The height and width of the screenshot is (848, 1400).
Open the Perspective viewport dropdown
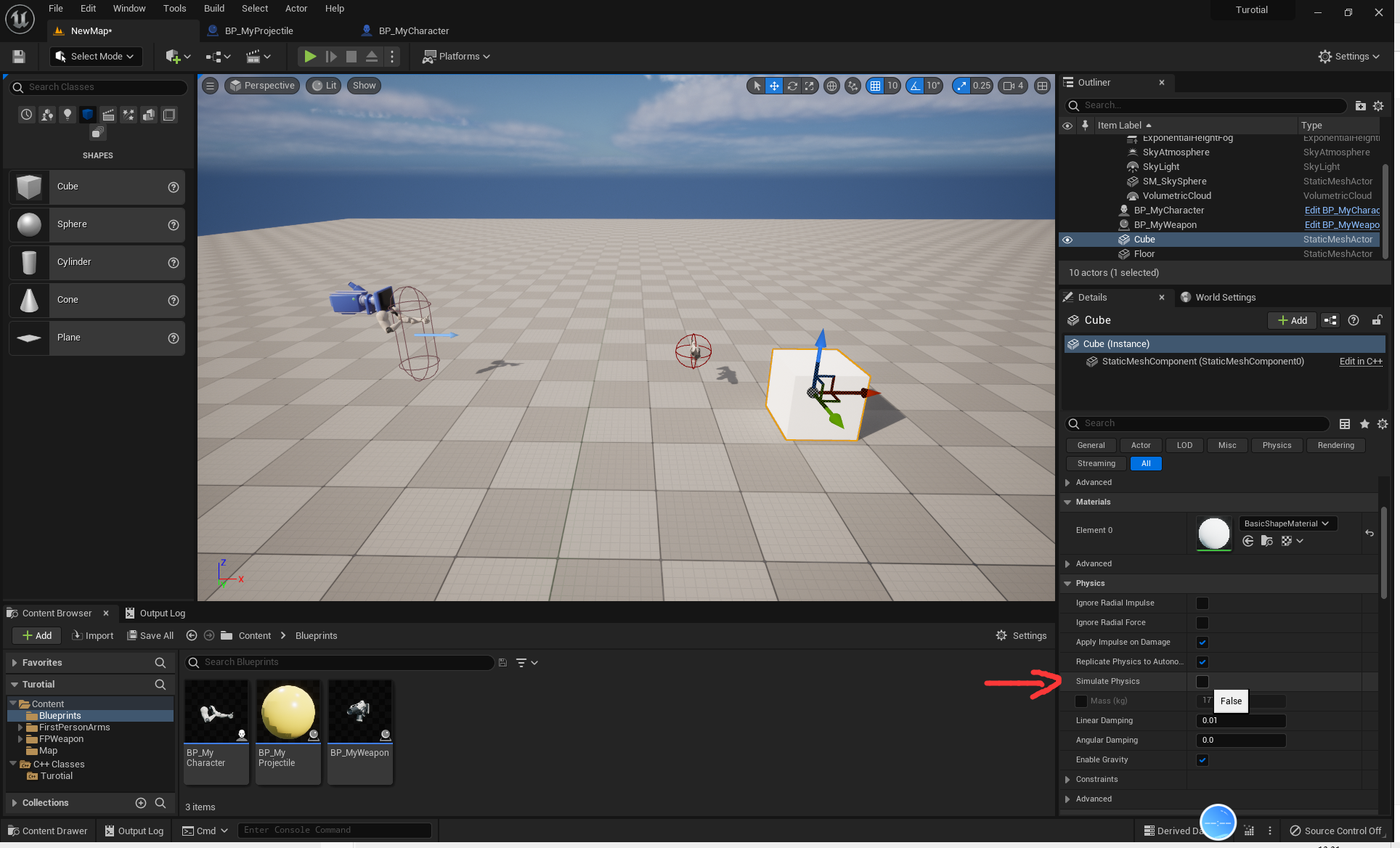(262, 85)
